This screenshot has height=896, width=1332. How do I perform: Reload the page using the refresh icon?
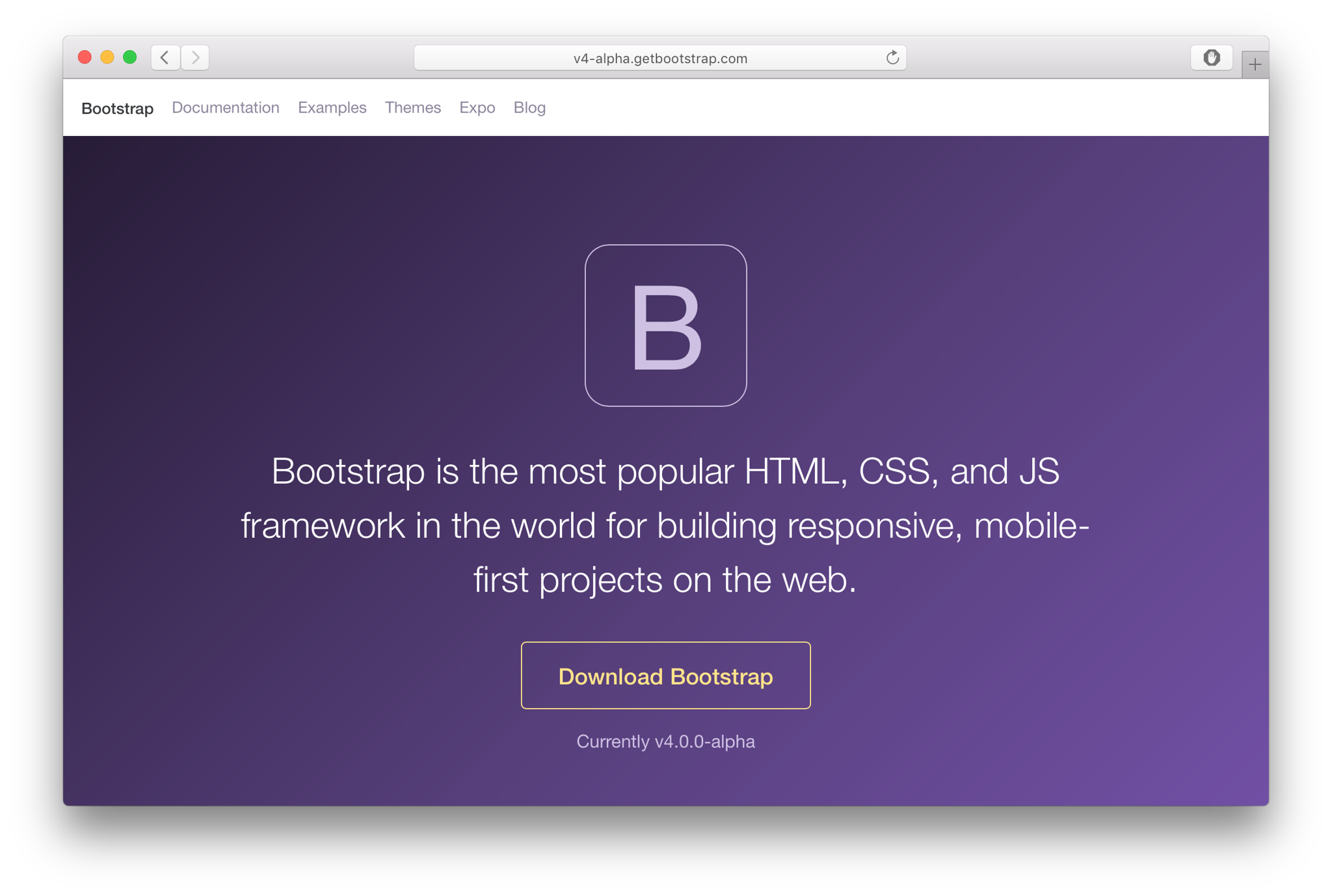pyautogui.click(x=892, y=57)
